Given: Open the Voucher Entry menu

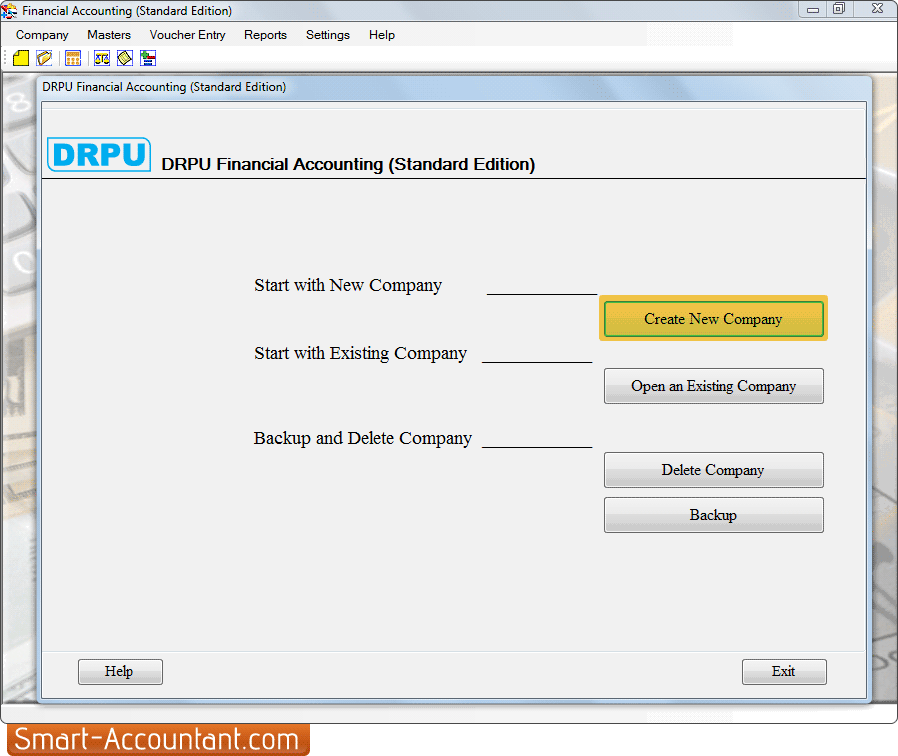Looking at the screenshot, I should coord(187,35).
